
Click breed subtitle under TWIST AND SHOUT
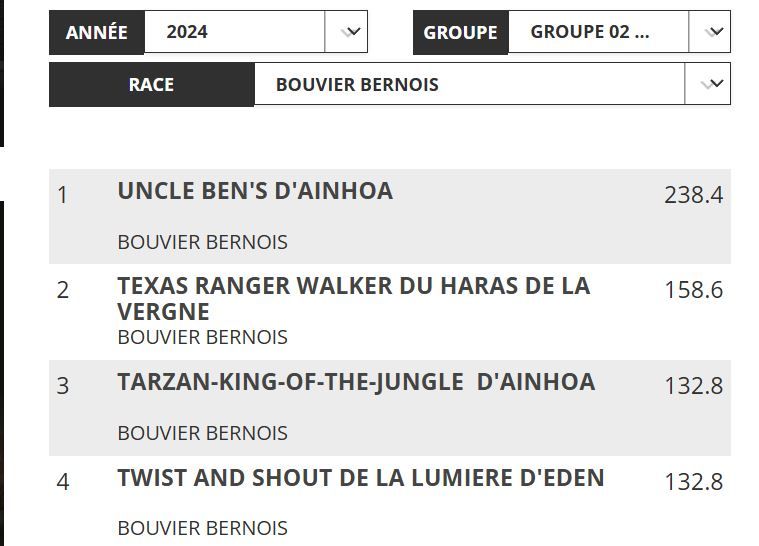click(202, 528)
